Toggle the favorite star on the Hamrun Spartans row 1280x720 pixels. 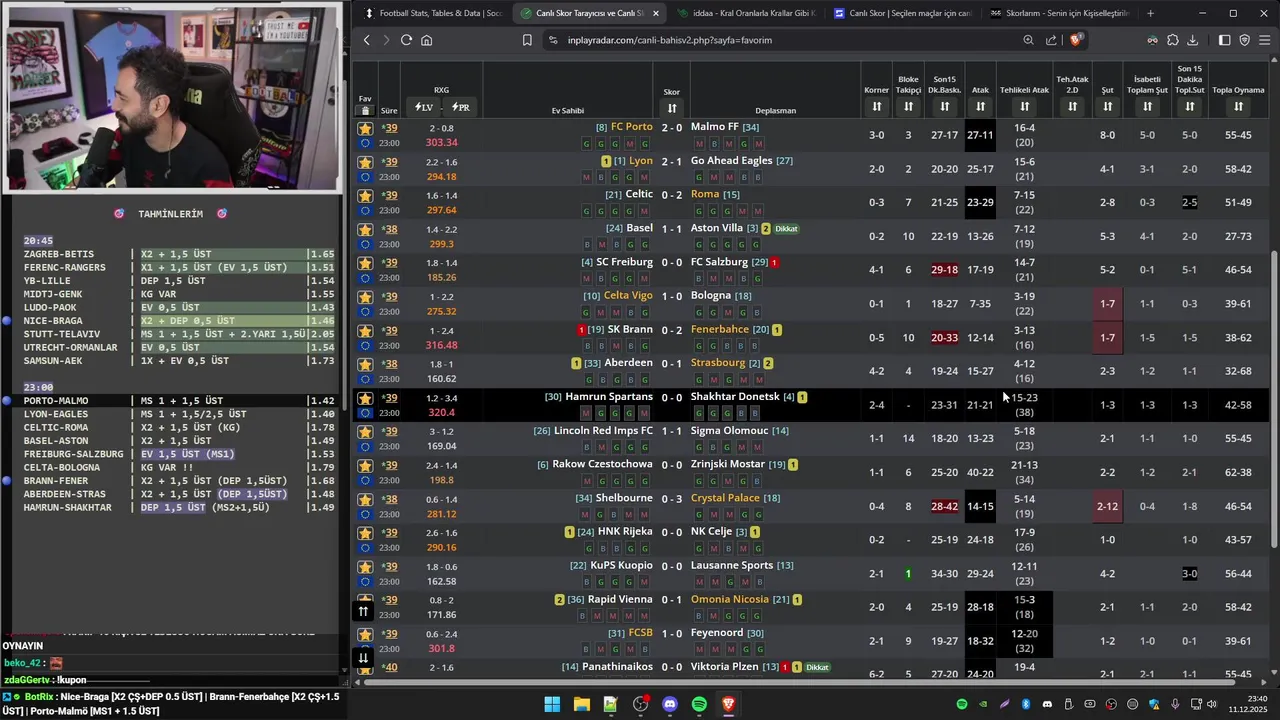(365, 398)
